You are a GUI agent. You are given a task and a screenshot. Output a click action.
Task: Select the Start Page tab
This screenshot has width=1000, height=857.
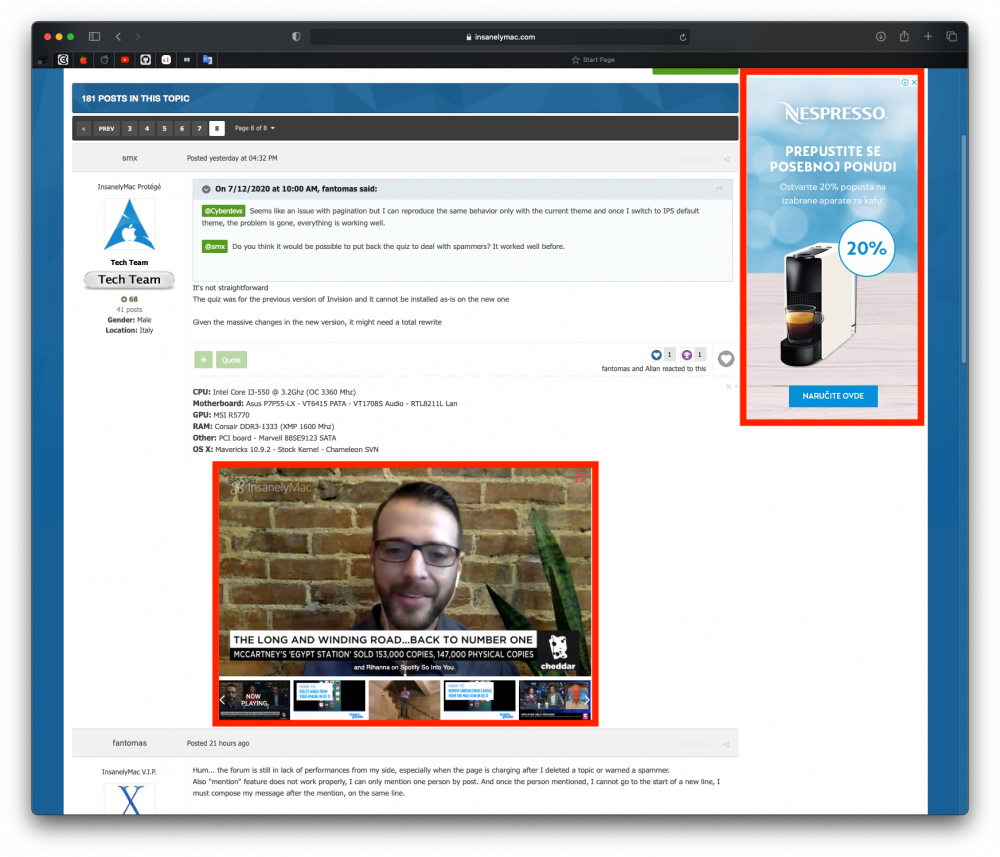[x=593, y=60]
